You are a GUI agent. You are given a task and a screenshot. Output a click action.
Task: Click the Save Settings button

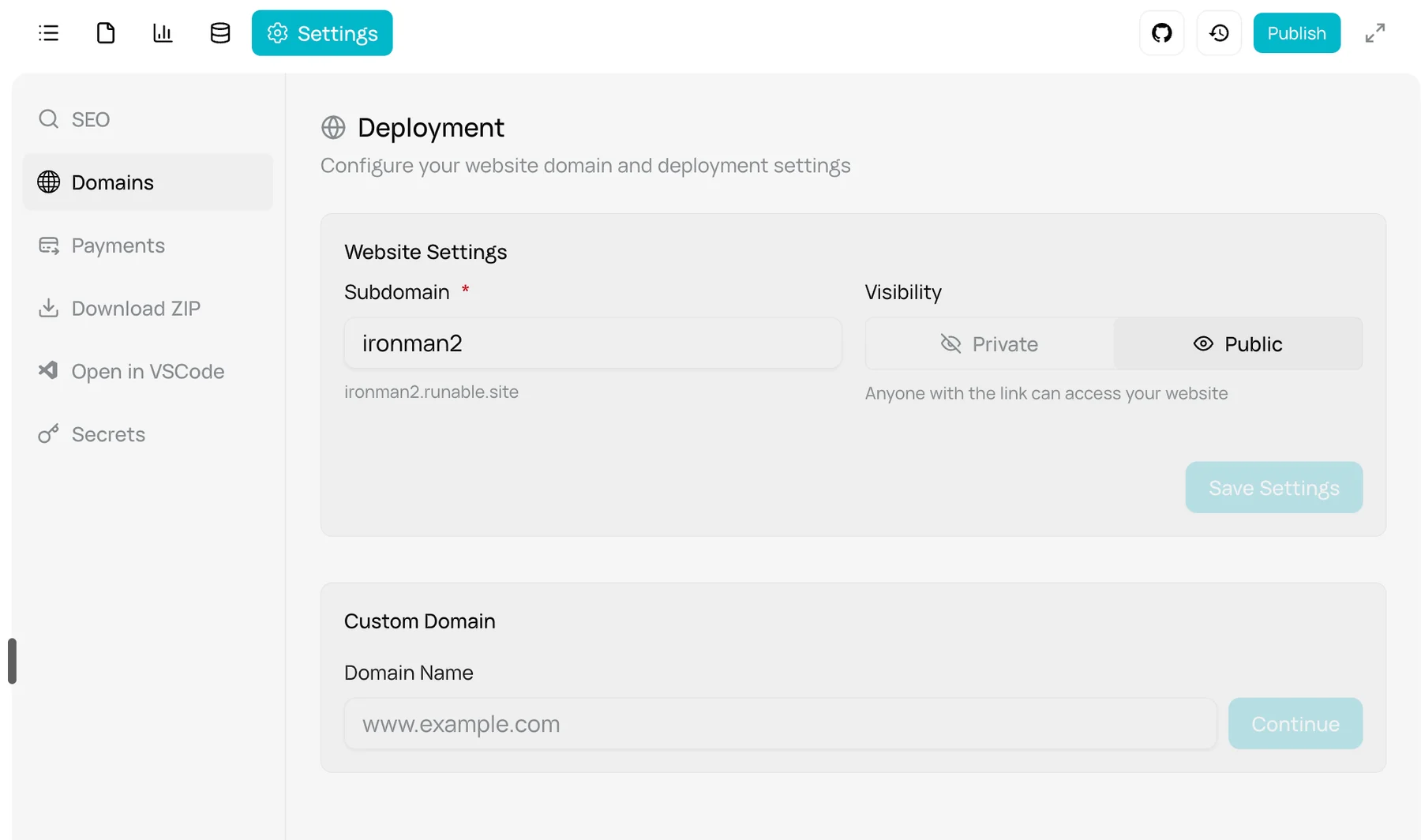coord(1273,488)
